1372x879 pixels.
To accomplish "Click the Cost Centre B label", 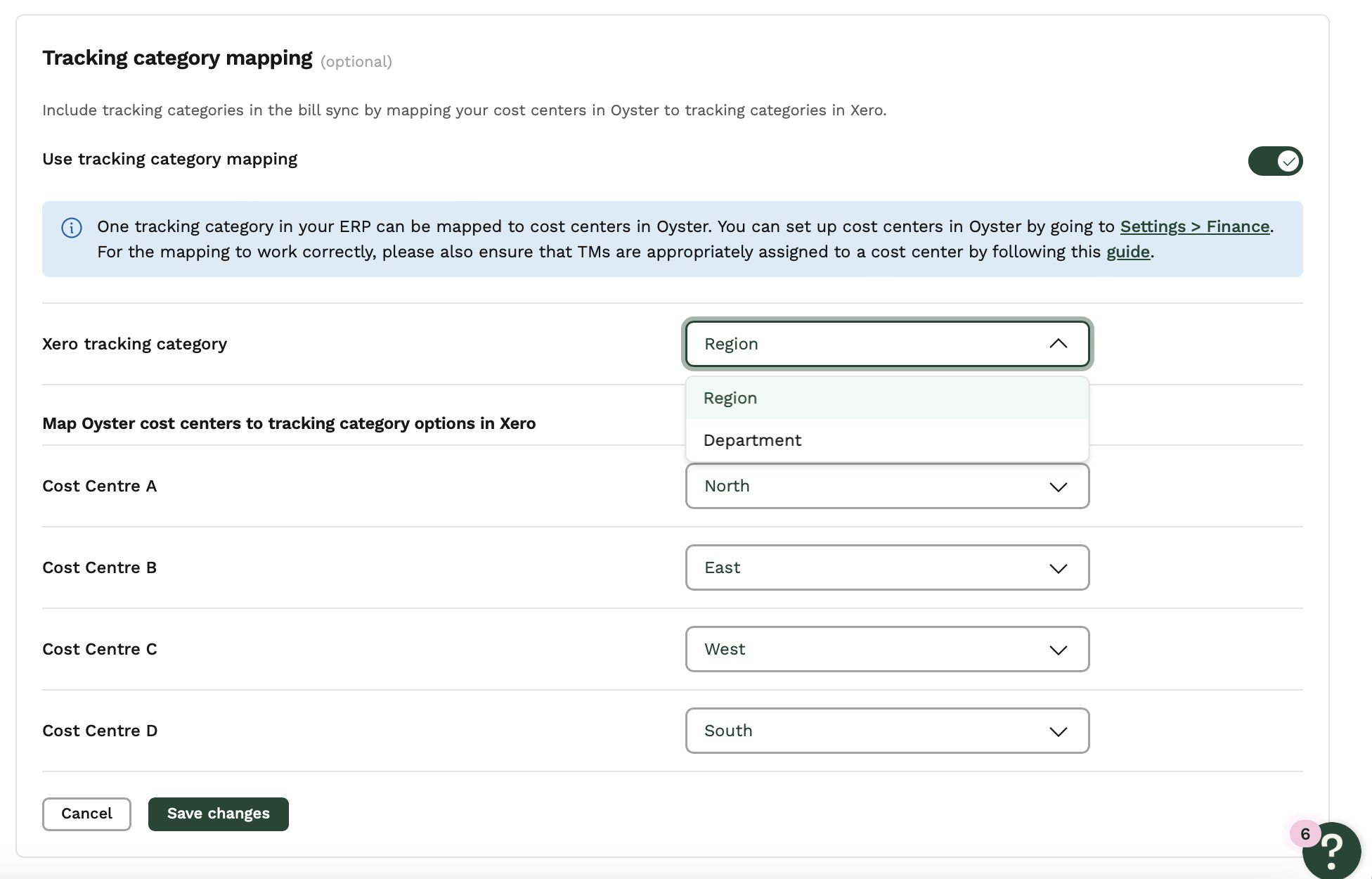I will [x=99, y=567].
